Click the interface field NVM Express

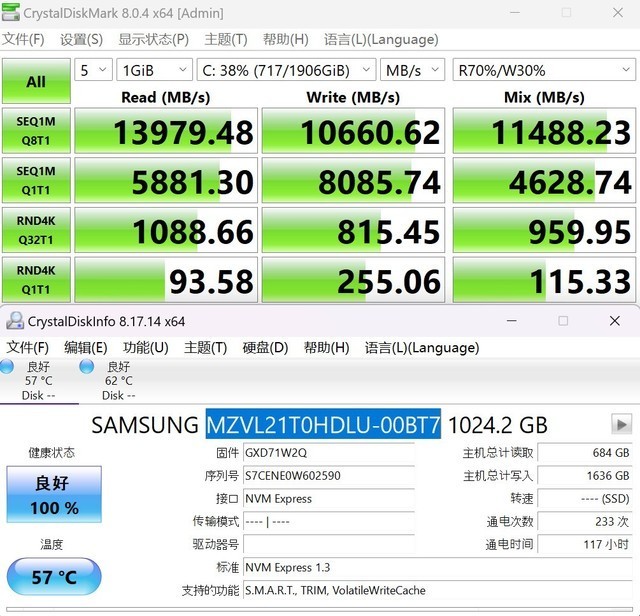(x=329, y=498)
